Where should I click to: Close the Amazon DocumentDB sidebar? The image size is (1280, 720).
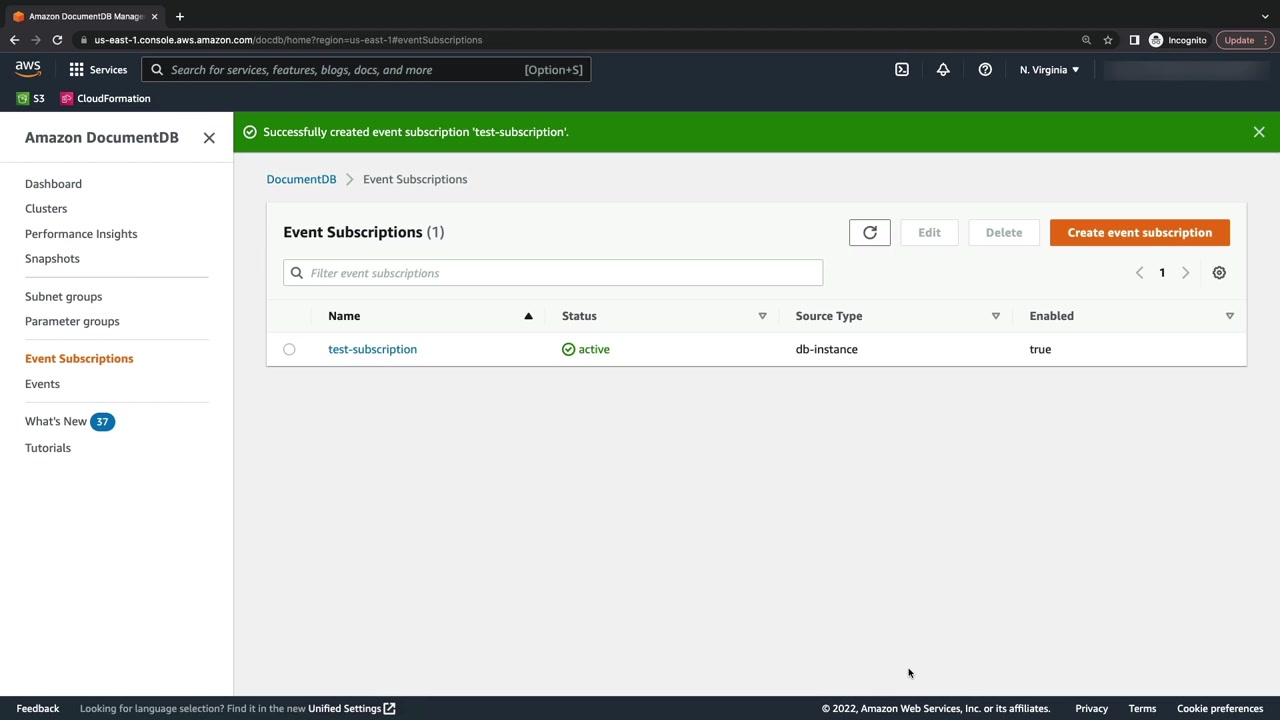(x=209, y=138)
